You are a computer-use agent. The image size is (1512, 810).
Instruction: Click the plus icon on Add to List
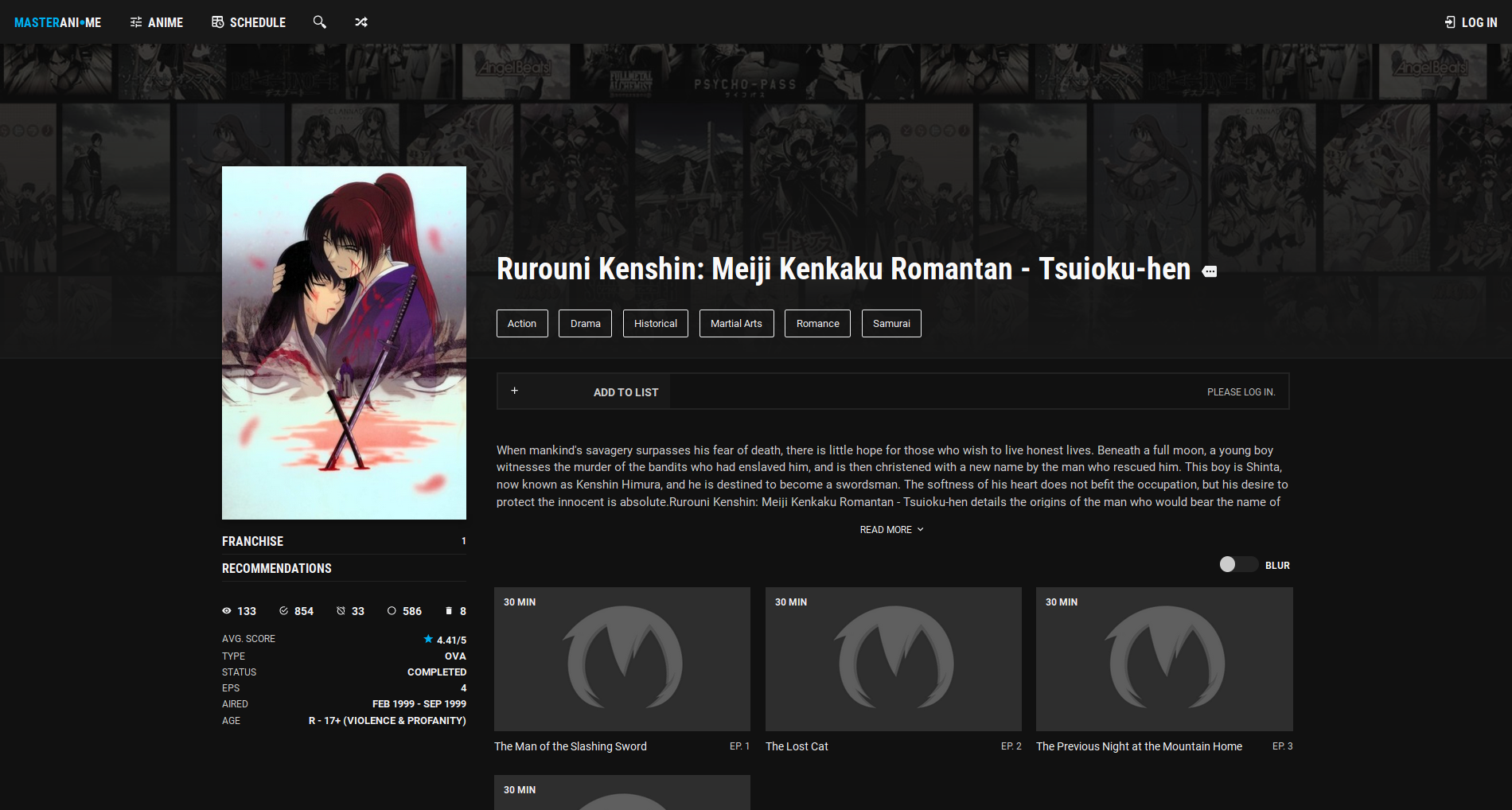[515, 391]
